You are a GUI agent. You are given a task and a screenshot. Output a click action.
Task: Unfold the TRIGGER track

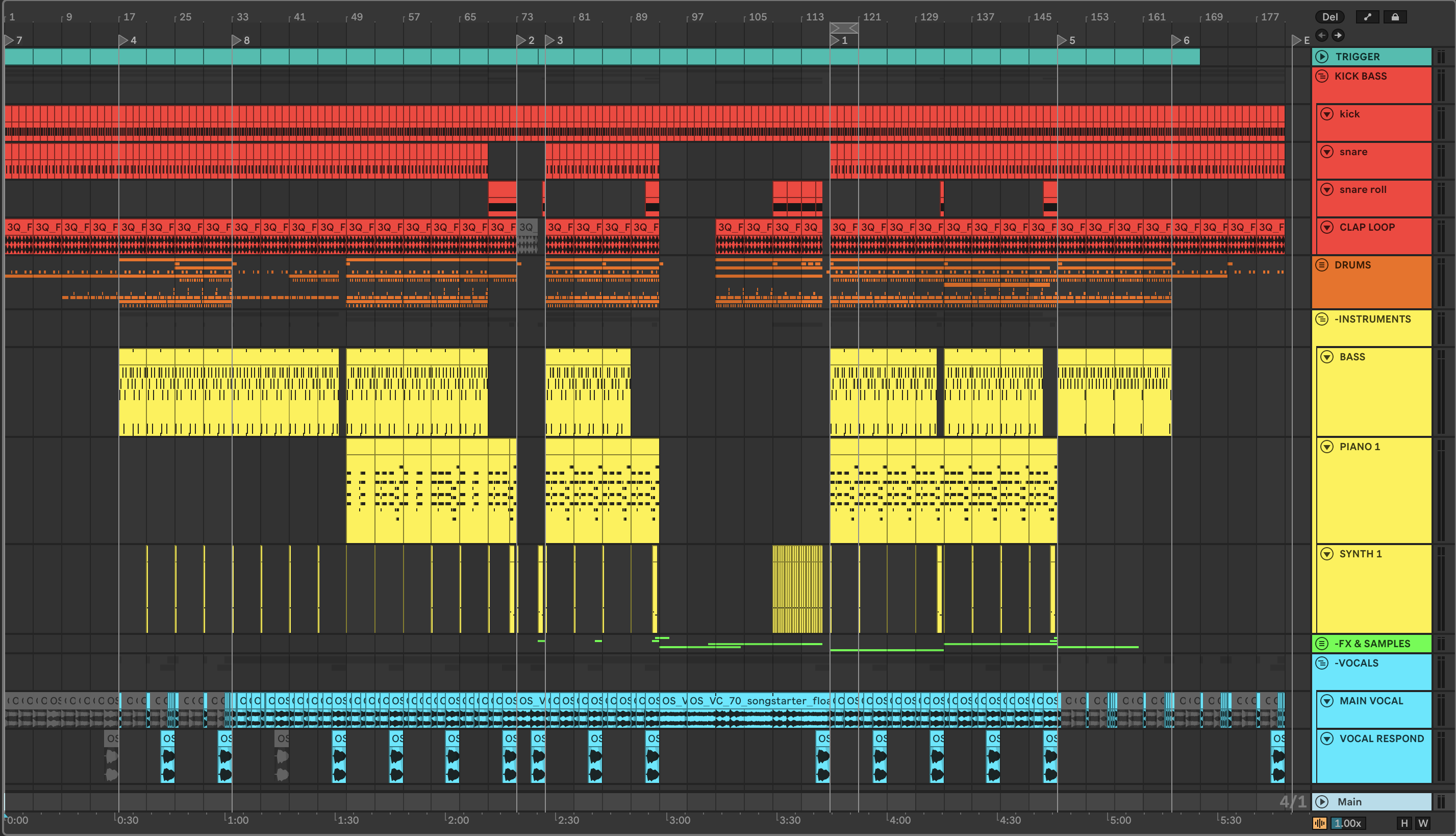(1322, 57)
